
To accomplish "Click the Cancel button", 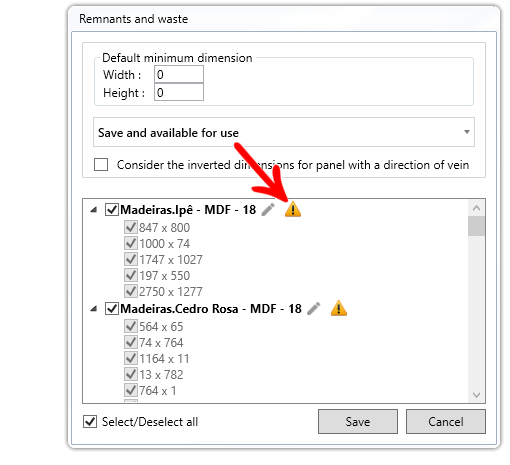I will [x=446, y=422].
